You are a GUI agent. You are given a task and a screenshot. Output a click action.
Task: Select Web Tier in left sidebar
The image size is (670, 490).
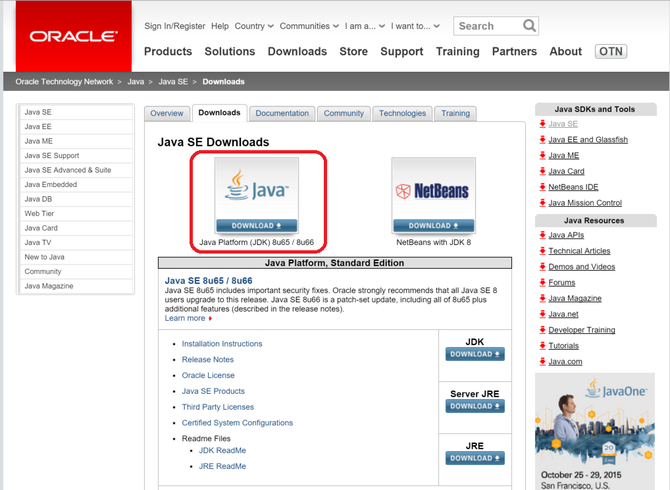click(x=76, y=214)
